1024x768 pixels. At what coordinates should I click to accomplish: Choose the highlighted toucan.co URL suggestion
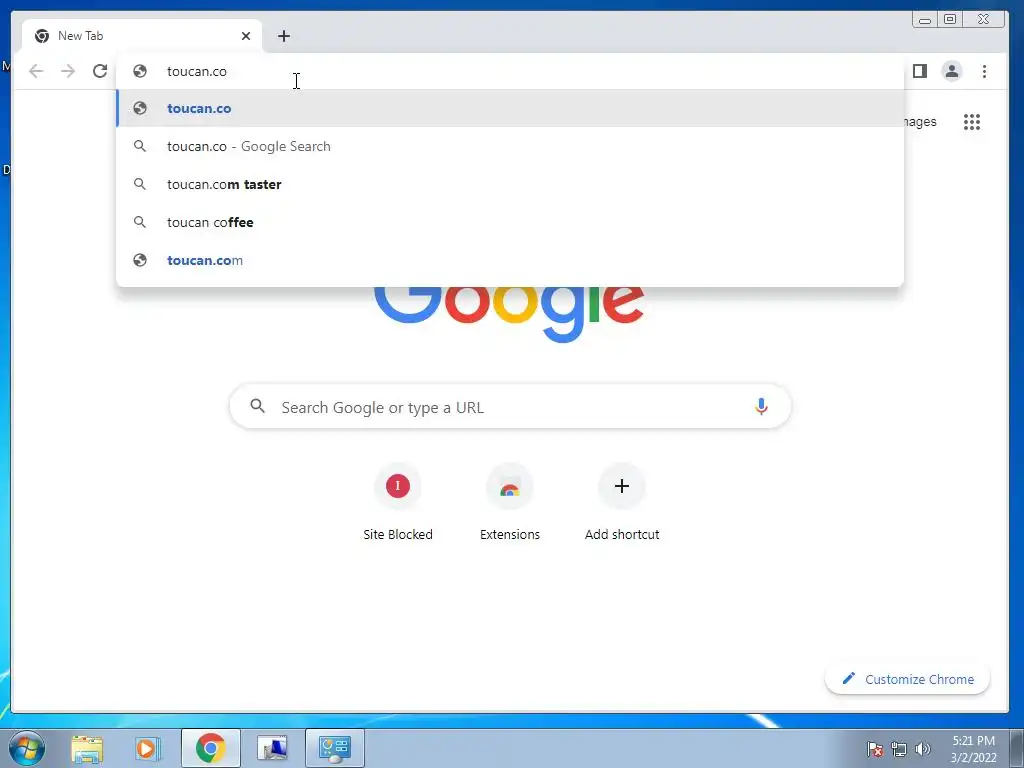[510, 108]
